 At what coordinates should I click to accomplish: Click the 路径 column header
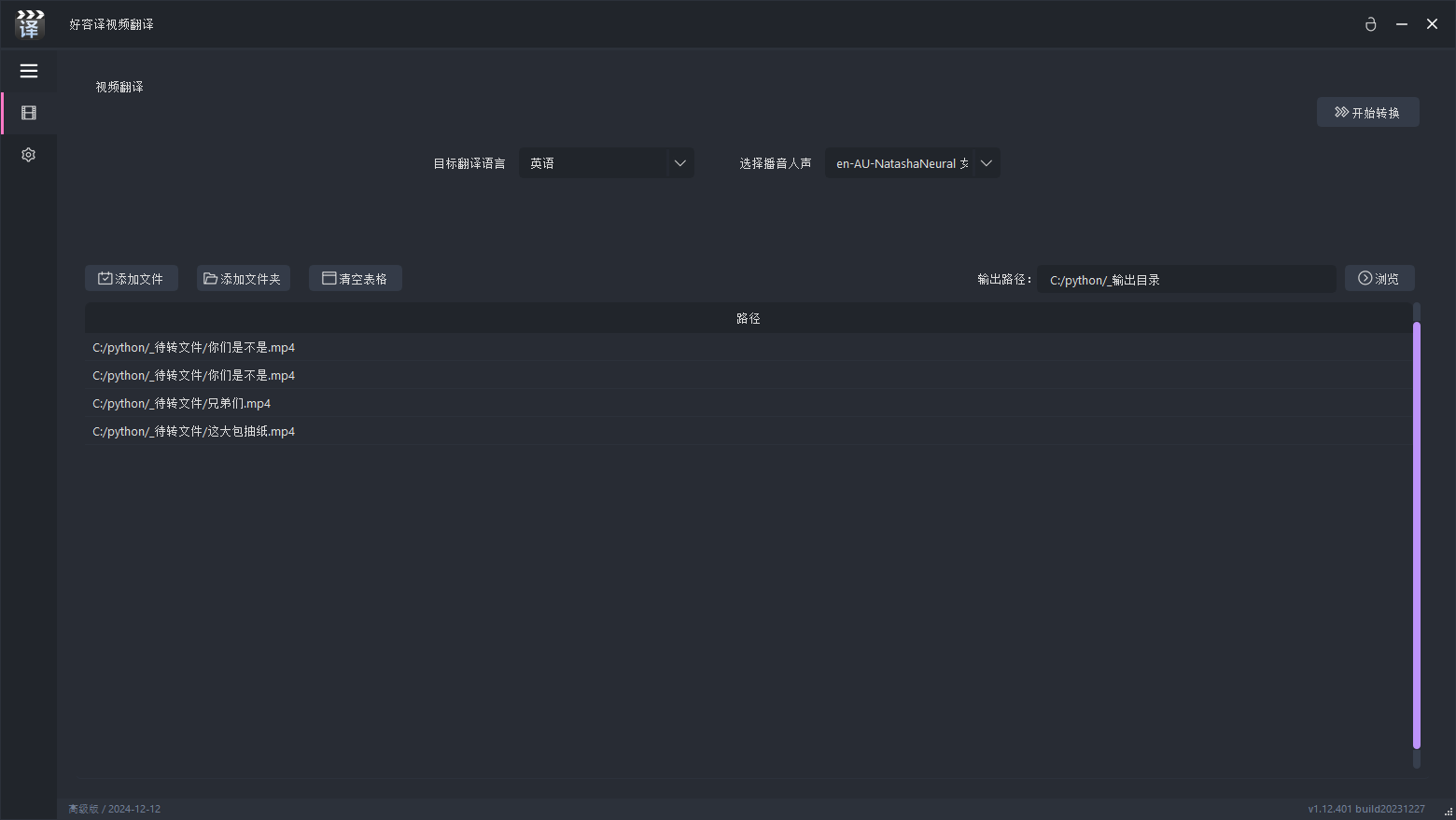pos(748,318)
